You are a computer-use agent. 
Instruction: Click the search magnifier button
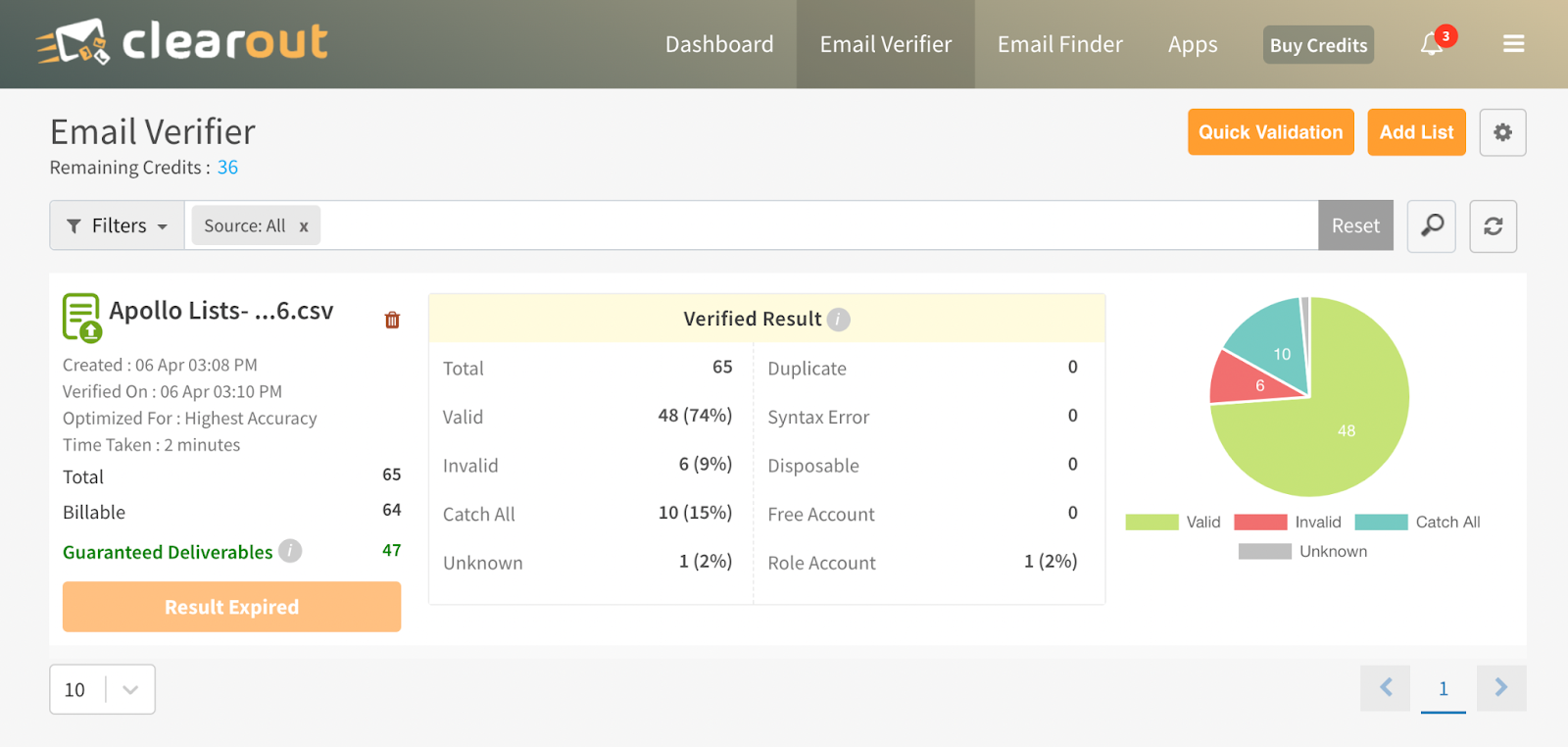pyautogui.click(x=1432, y=226)
